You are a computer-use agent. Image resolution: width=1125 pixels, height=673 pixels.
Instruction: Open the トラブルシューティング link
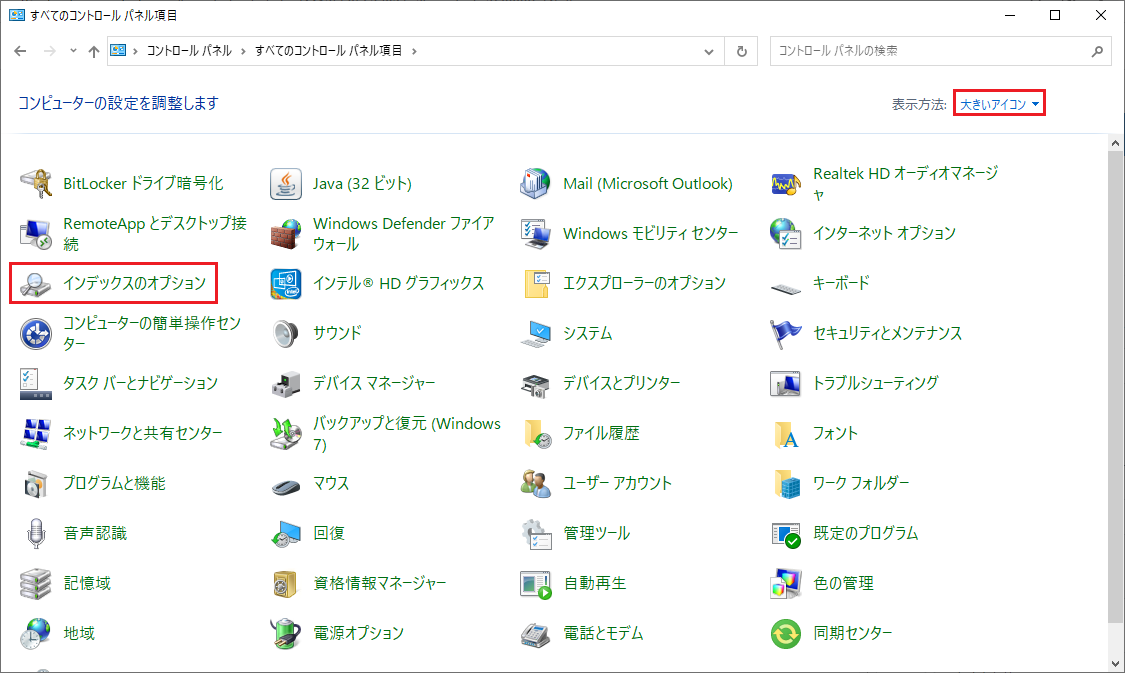click(x=875, y=383)
